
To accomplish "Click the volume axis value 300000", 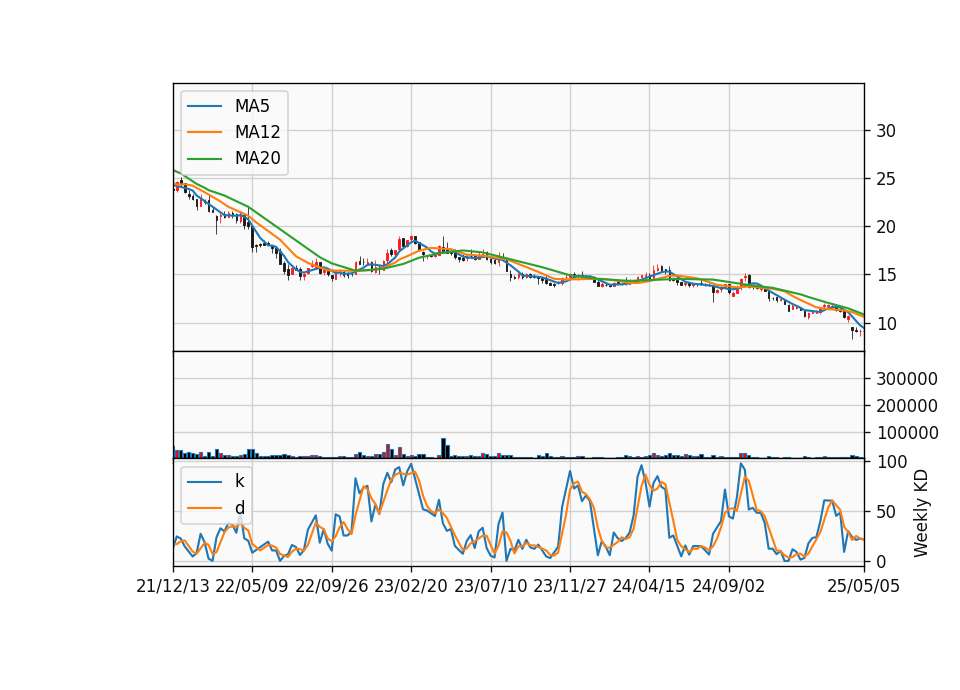I will [x=907, y=379].
